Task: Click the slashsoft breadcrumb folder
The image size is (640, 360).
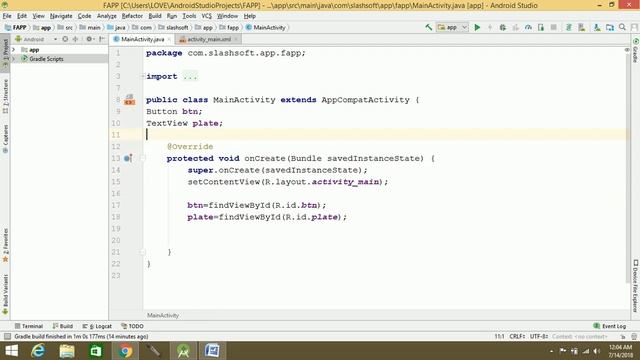Action: tap(173, 27)
